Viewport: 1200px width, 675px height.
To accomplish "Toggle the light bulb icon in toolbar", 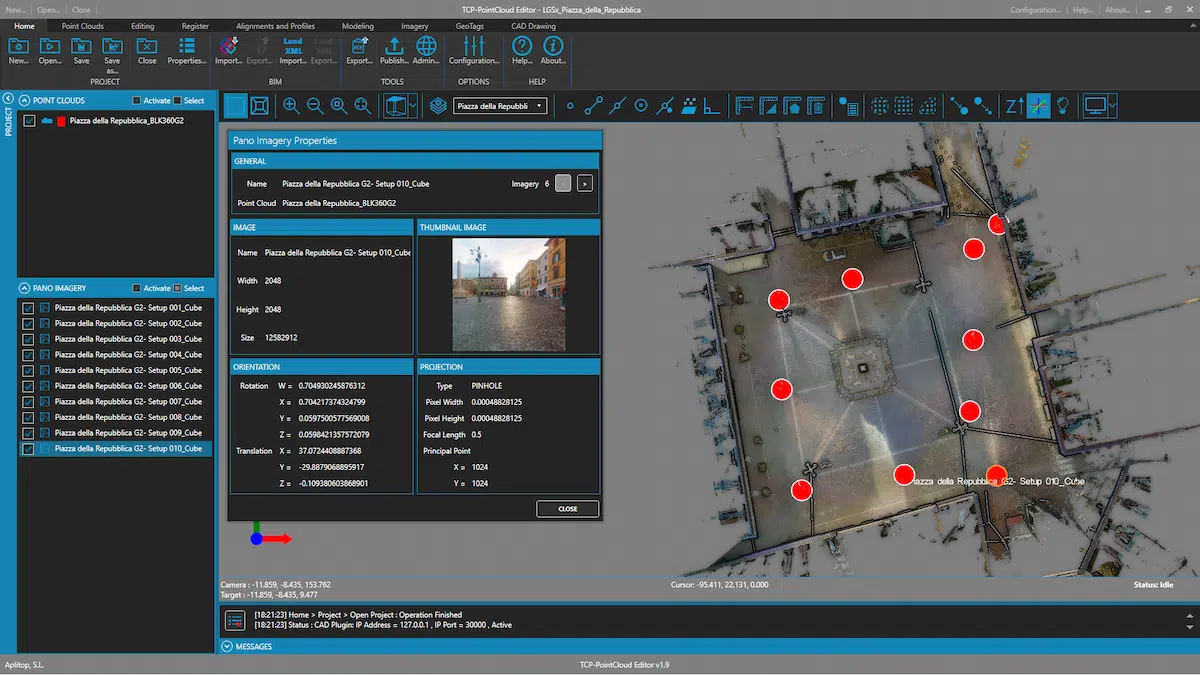I will point(1063,105).
